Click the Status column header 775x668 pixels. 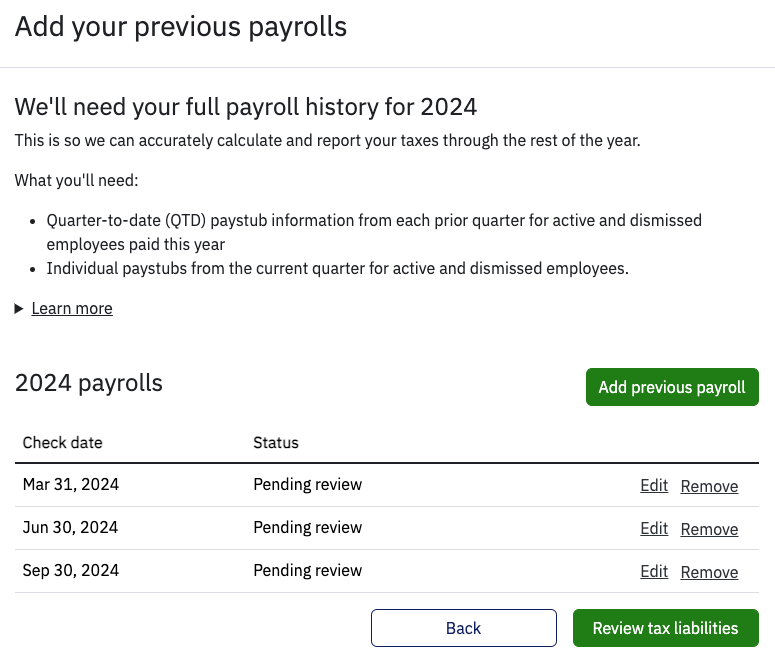coord(276,443)
